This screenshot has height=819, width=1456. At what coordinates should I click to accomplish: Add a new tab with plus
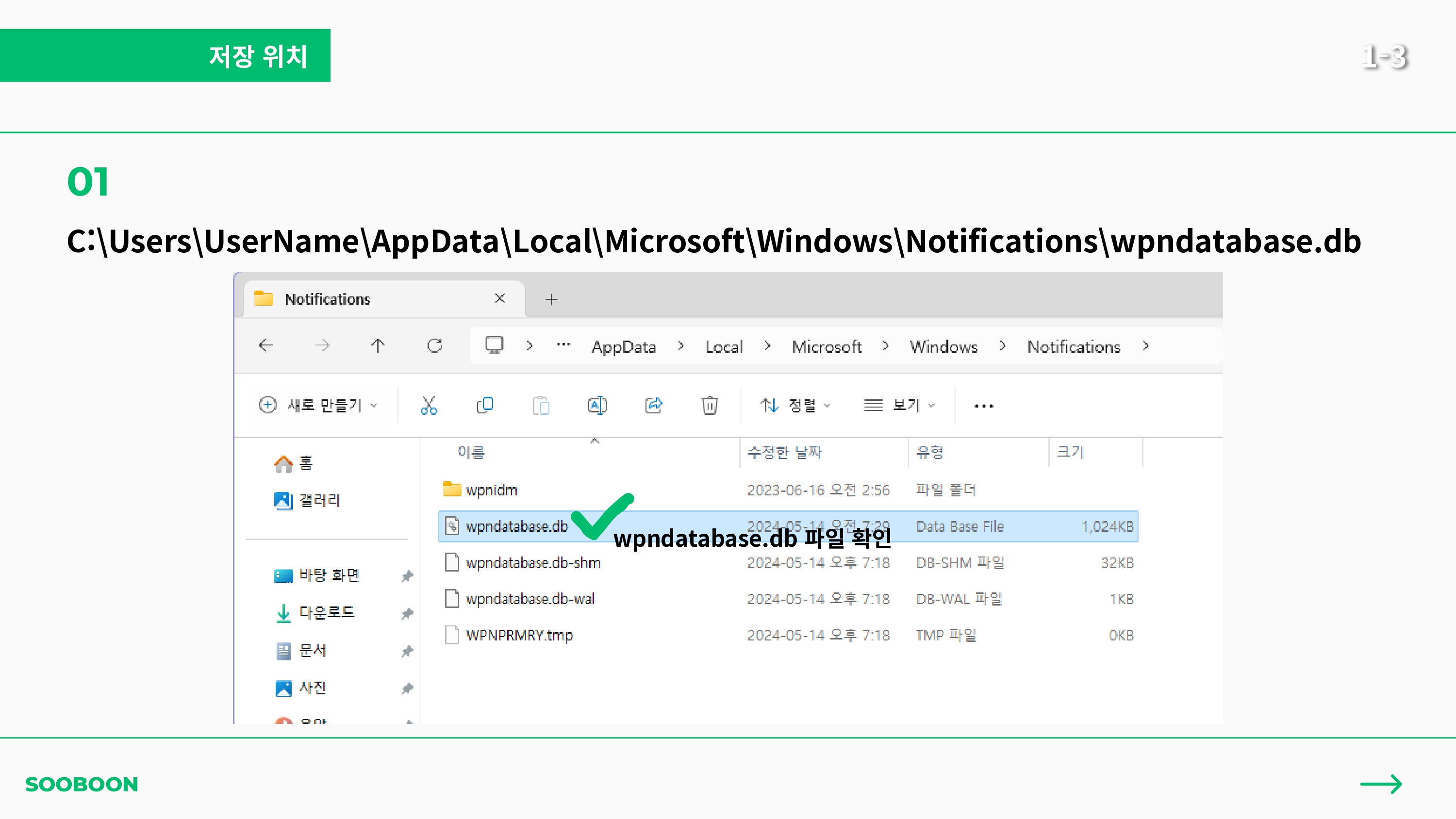coord(551,299)
